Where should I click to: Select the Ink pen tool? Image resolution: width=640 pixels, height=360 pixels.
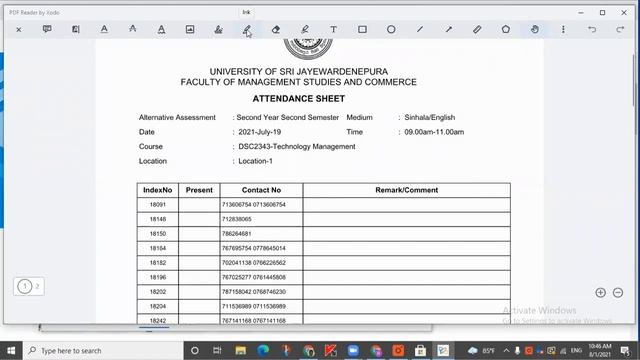click(247, 29)
